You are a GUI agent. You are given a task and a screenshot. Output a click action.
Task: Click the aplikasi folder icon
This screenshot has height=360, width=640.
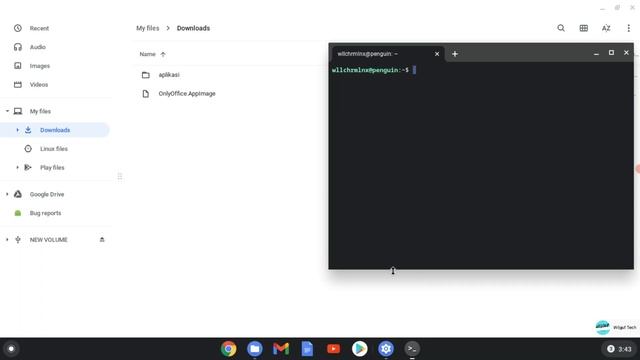coord(146,75)
